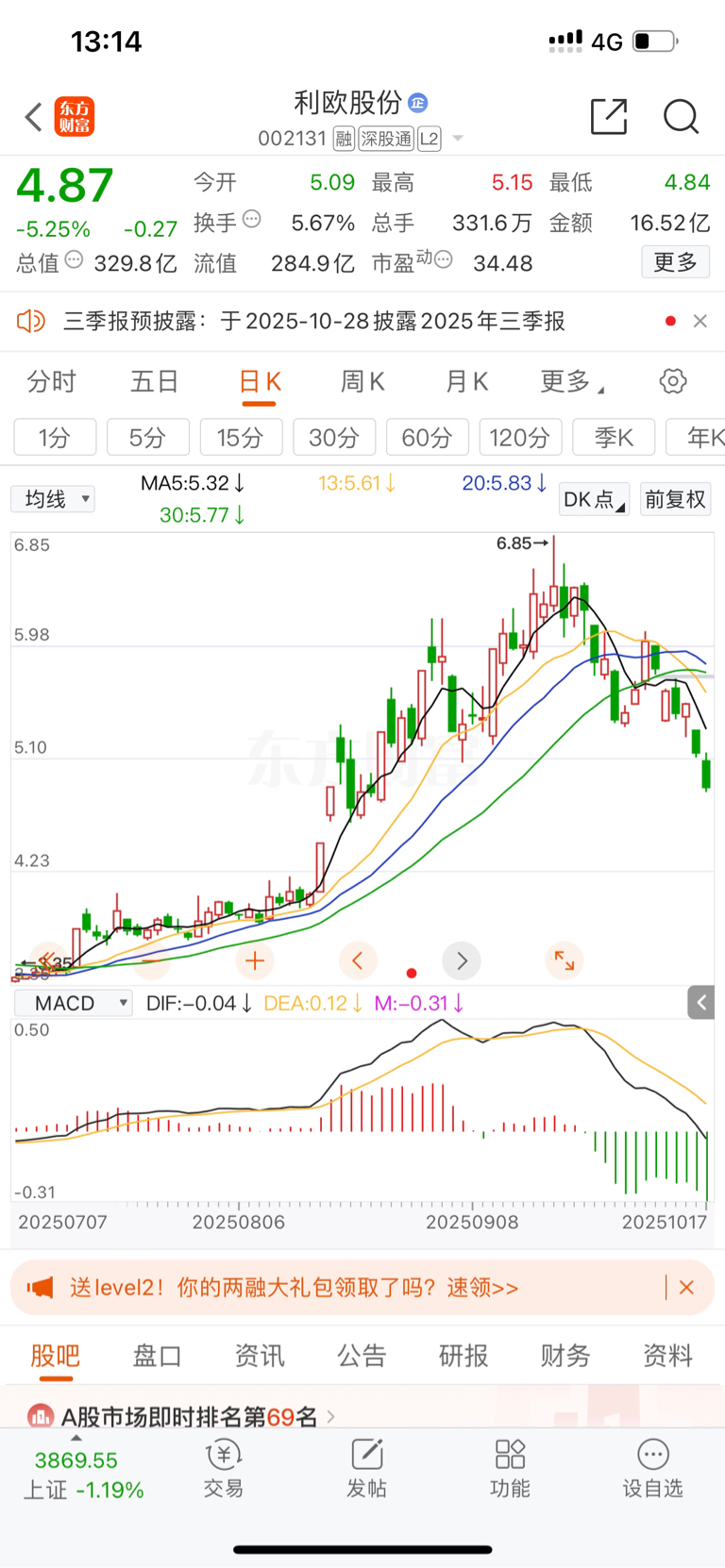Select the 60分 period option
The height and width of the screenshot is (1568, 725).
point(427,438)
